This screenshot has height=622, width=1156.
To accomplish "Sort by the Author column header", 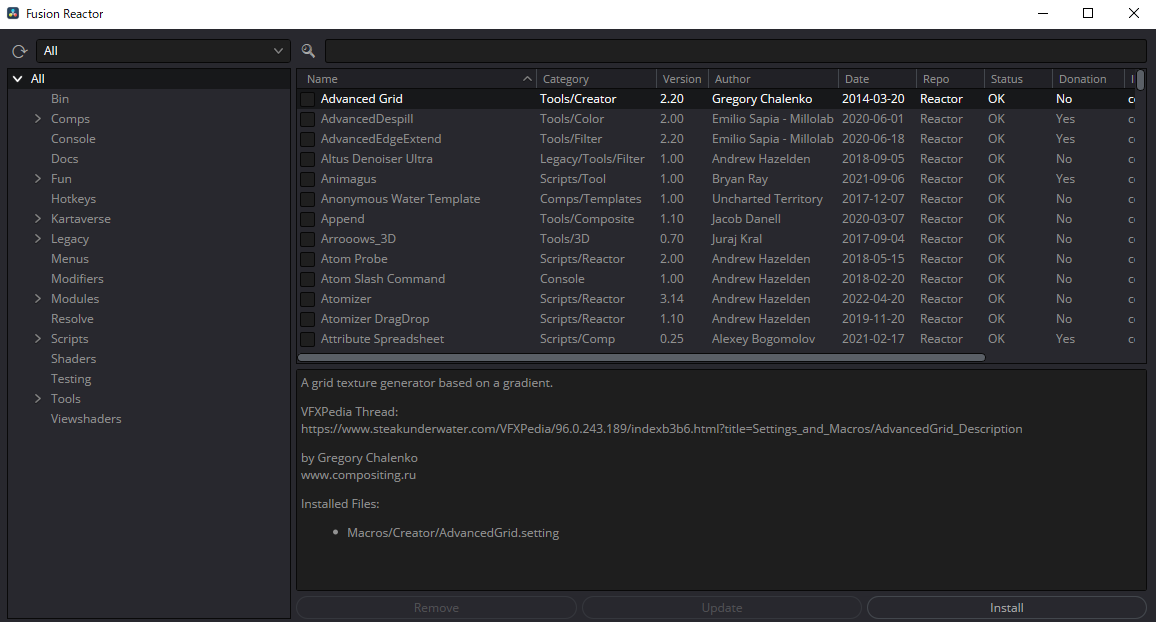I will click(x=773, y=79).
